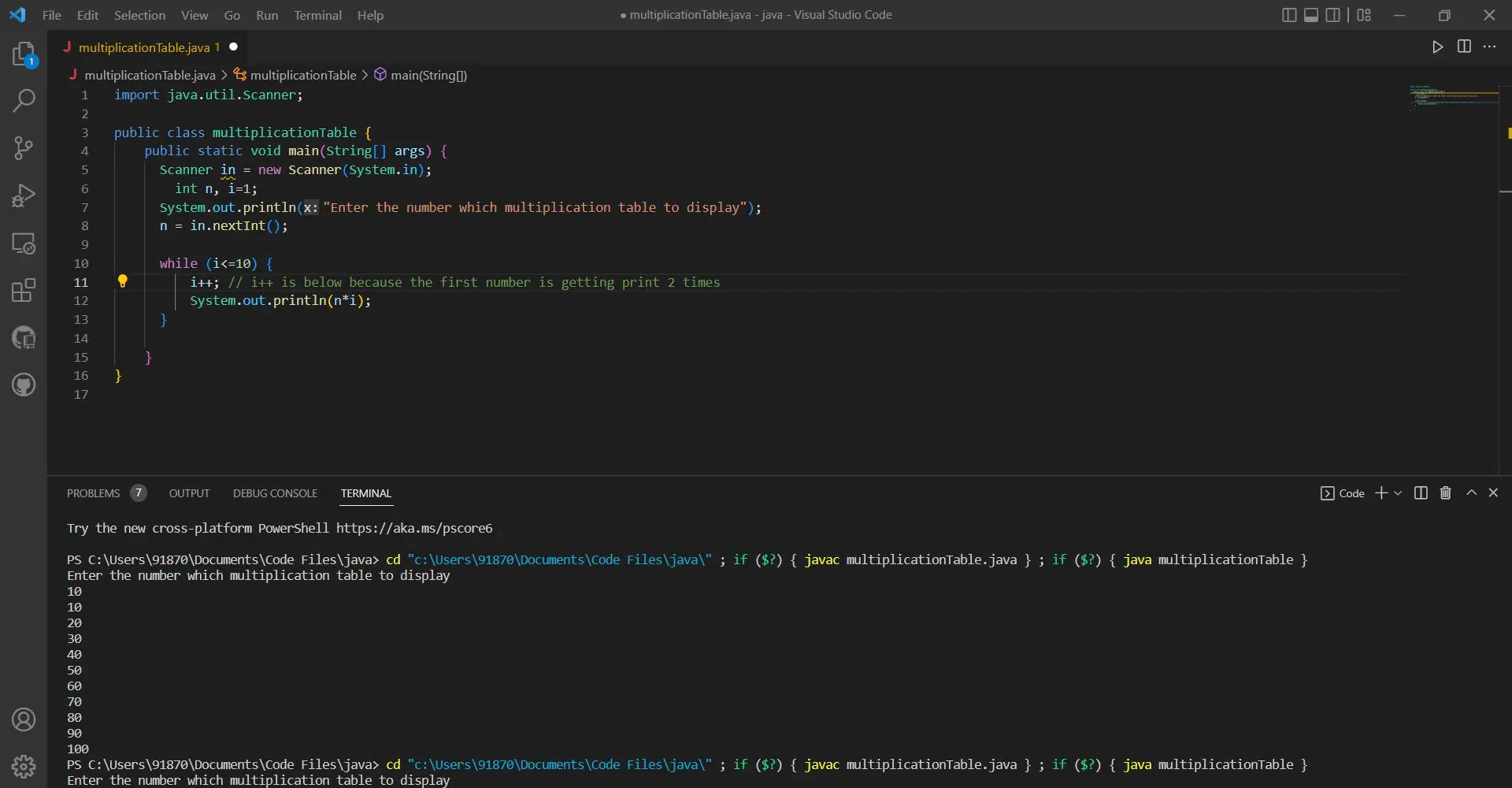
Task: Open the Explorer view in activity bar
Action: pyautogui.click(x=24, y=54)
